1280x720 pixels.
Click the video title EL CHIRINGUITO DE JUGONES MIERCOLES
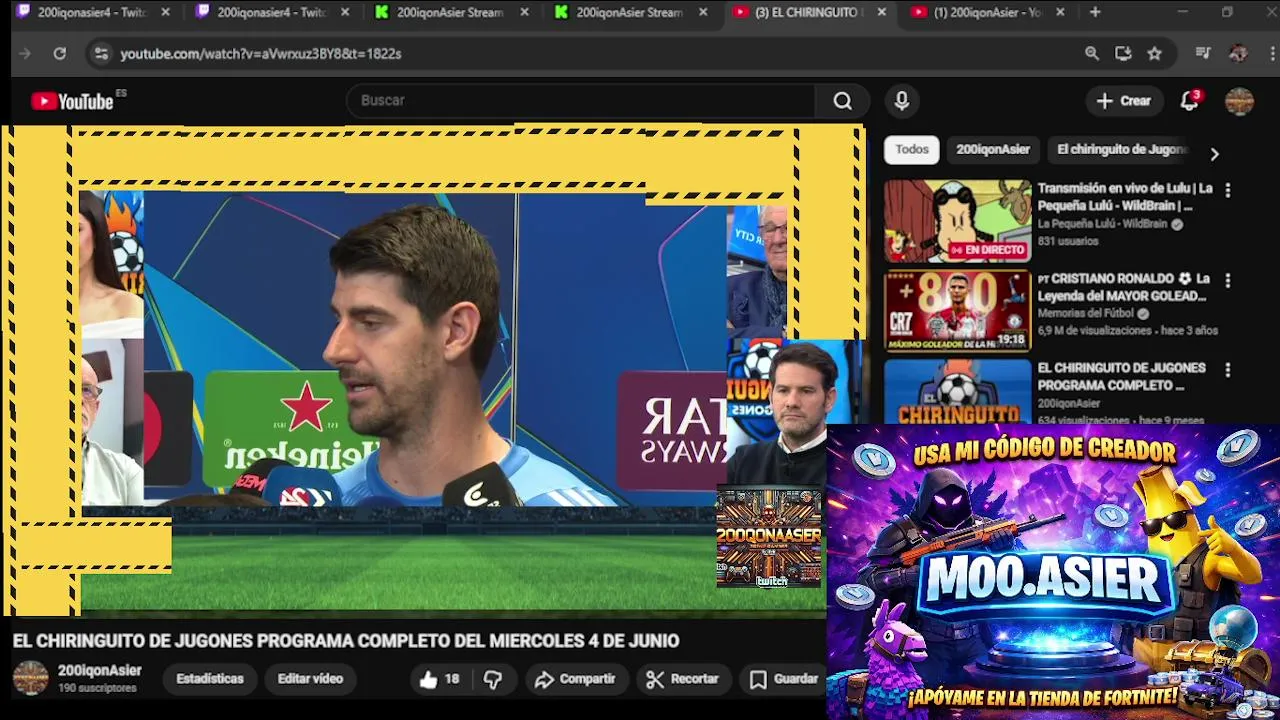click(346, 641)
